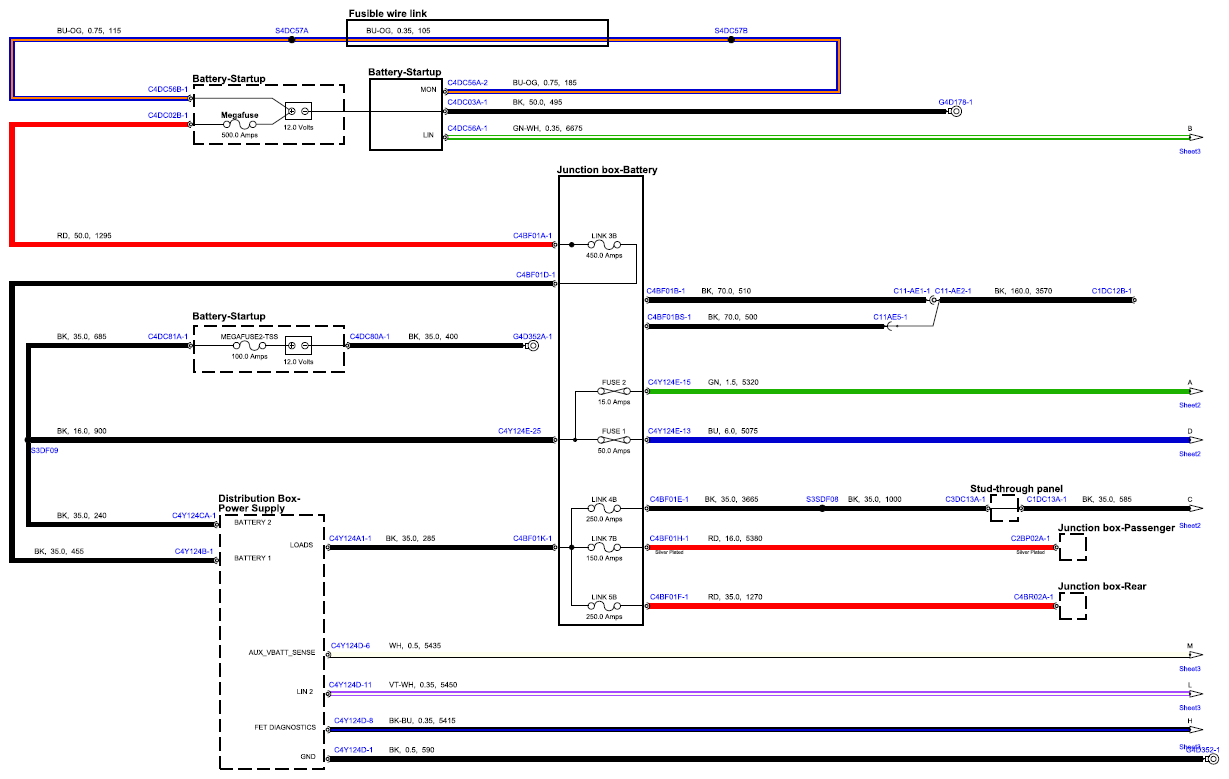
Task: Open the Sheet2 link under connector D
Action: coord(1189,453)
